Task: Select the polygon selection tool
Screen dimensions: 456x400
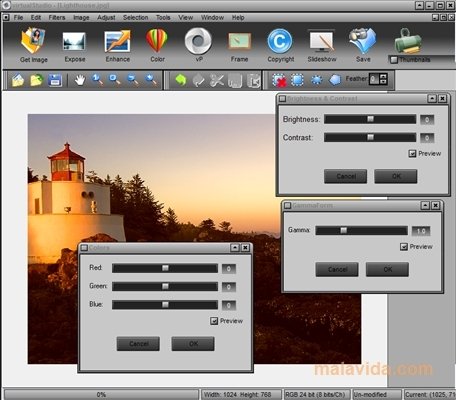Action: pos(335,80)
